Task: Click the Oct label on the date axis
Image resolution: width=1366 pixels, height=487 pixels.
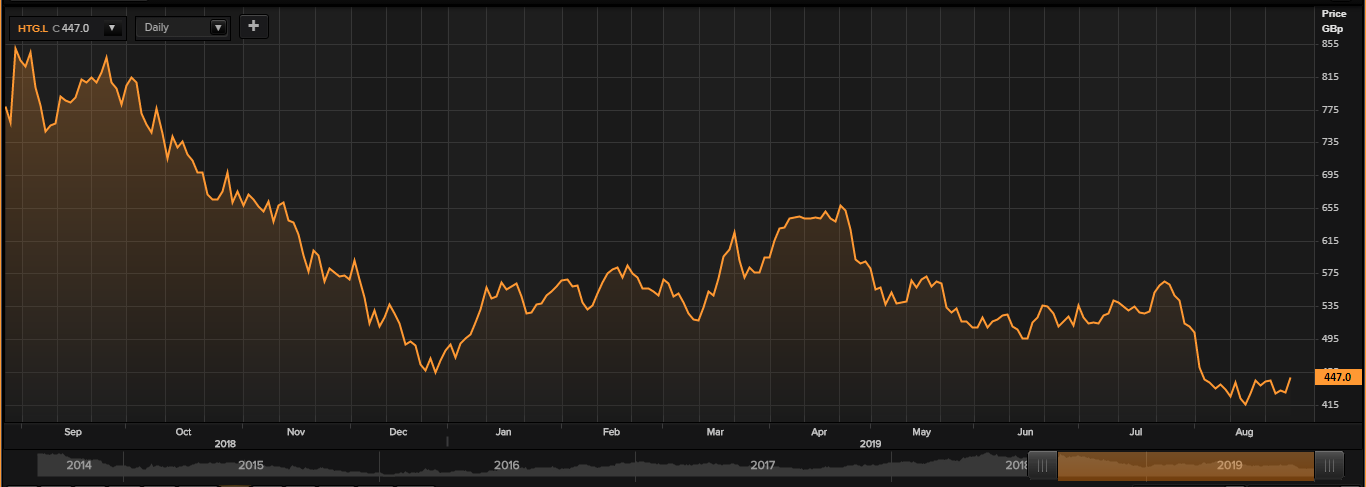Action: point(183,432)
